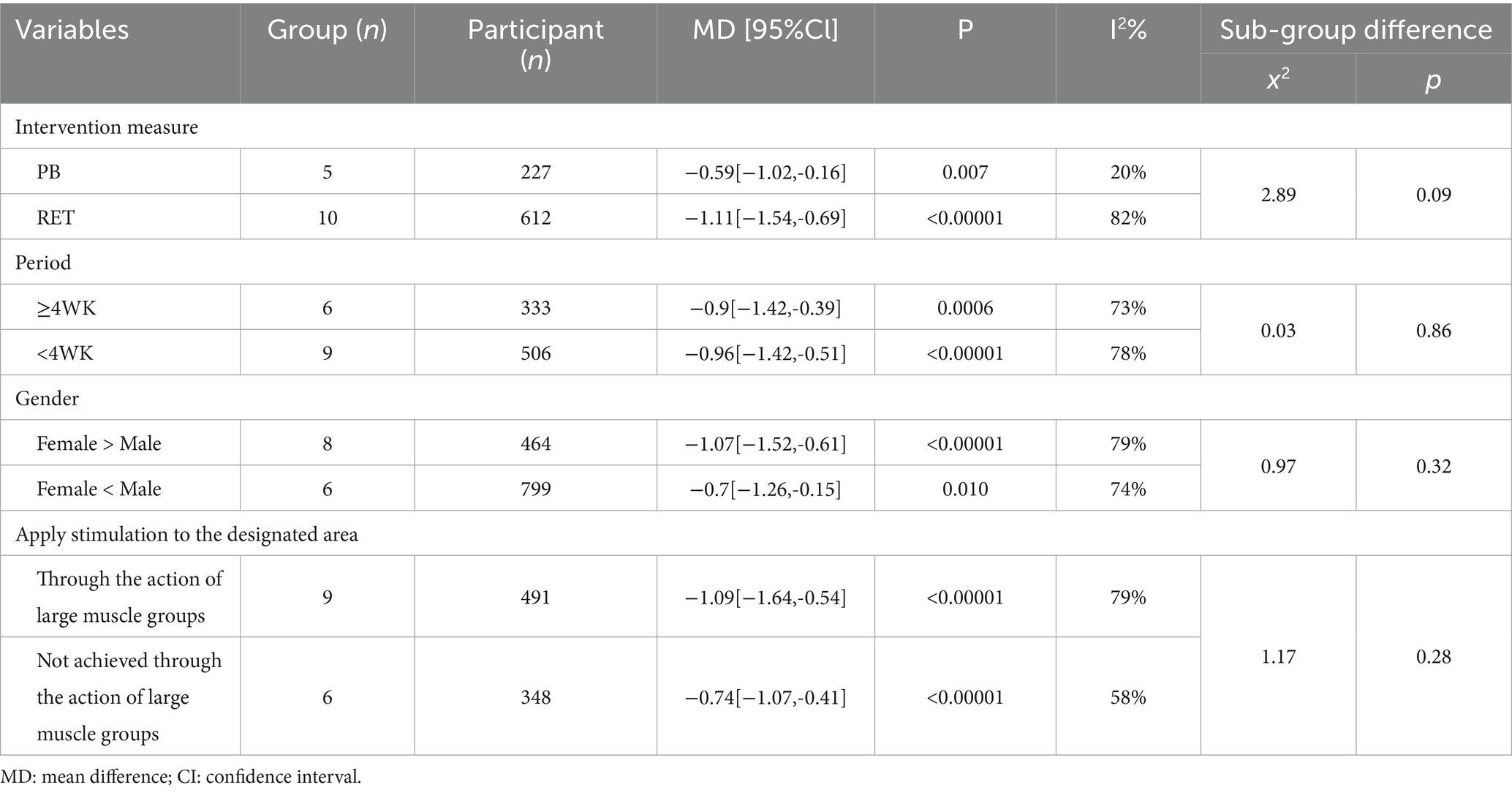Select 'Through the action of large muscle groups'
1512x793 pixels.
click(129, 597)
